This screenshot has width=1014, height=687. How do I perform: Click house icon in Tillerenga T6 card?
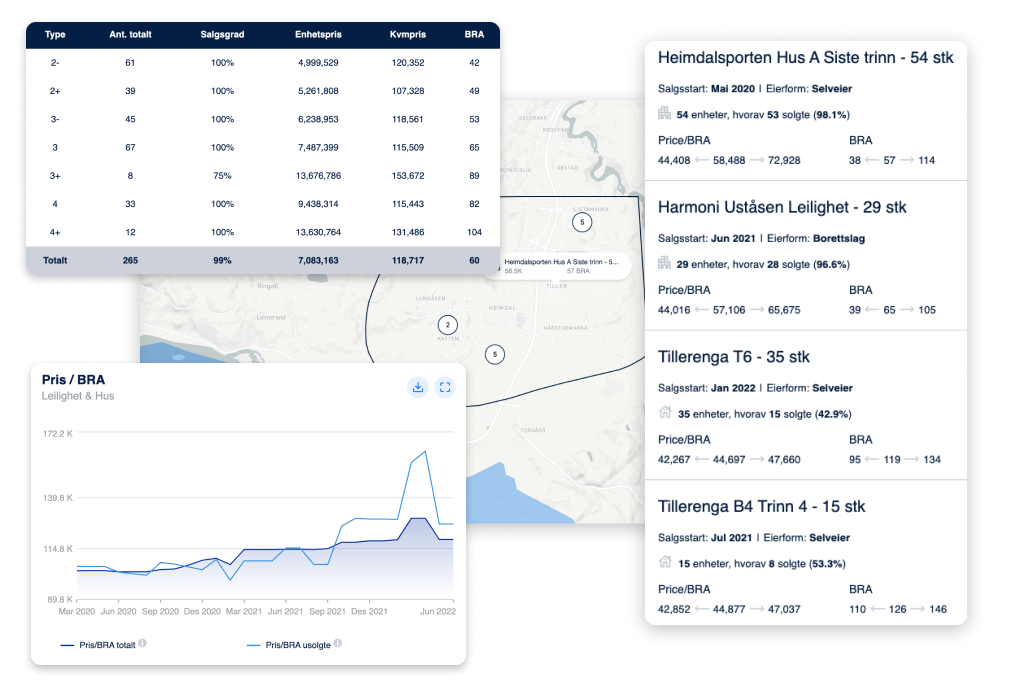(664, 413)
